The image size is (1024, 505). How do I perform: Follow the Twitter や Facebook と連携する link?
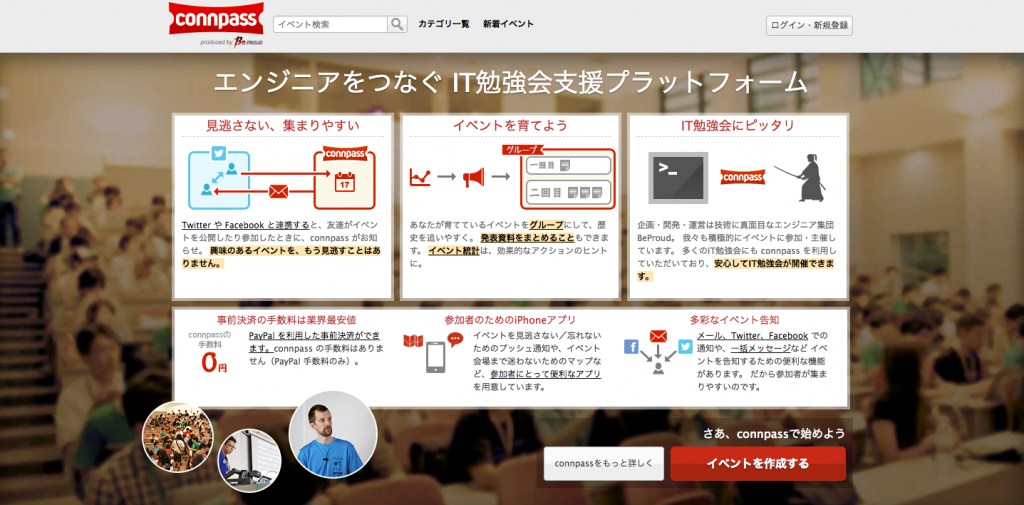point(245,226)
